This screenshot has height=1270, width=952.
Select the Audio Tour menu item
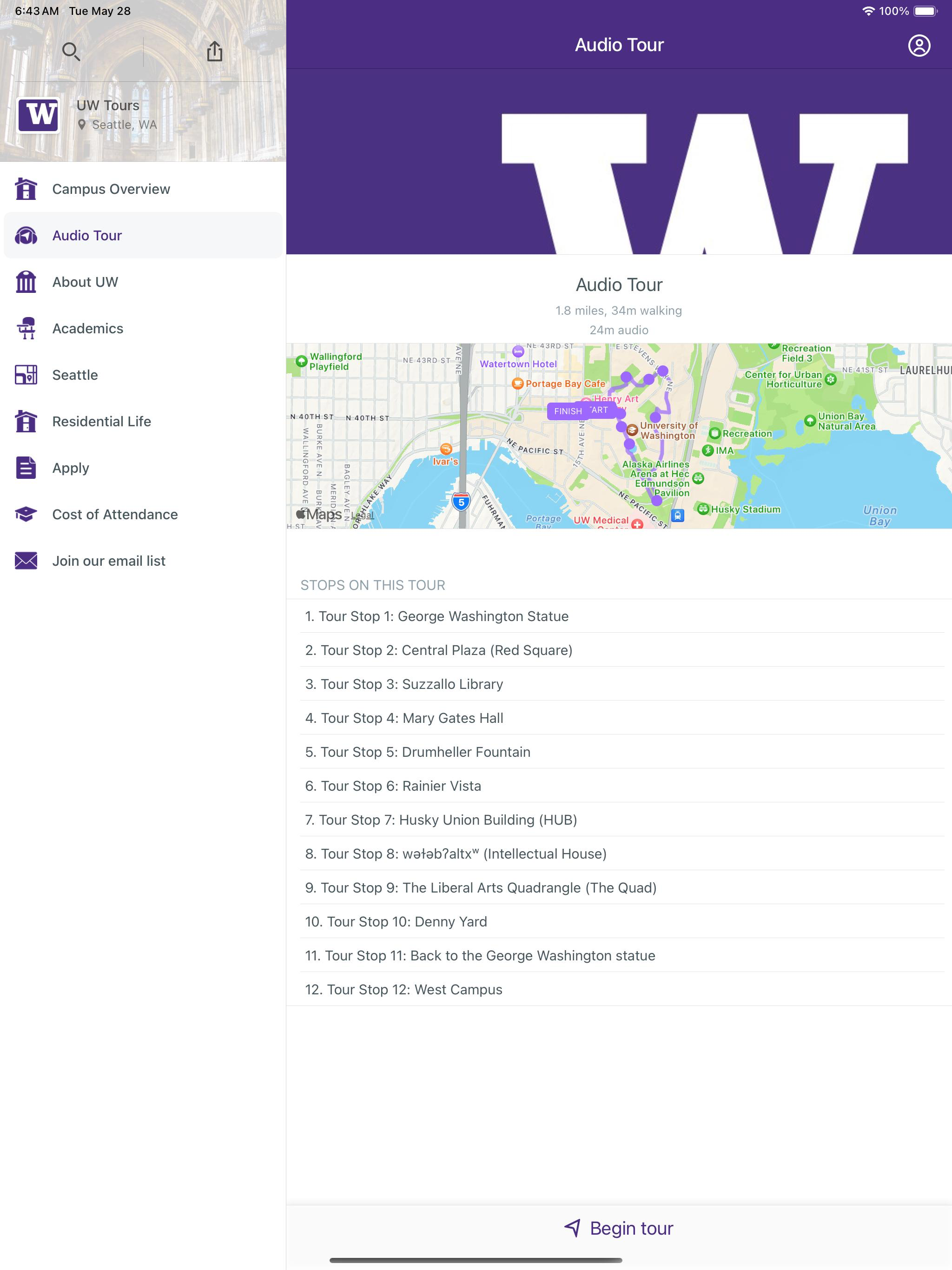pyautogui.click(x=143, y=235)
